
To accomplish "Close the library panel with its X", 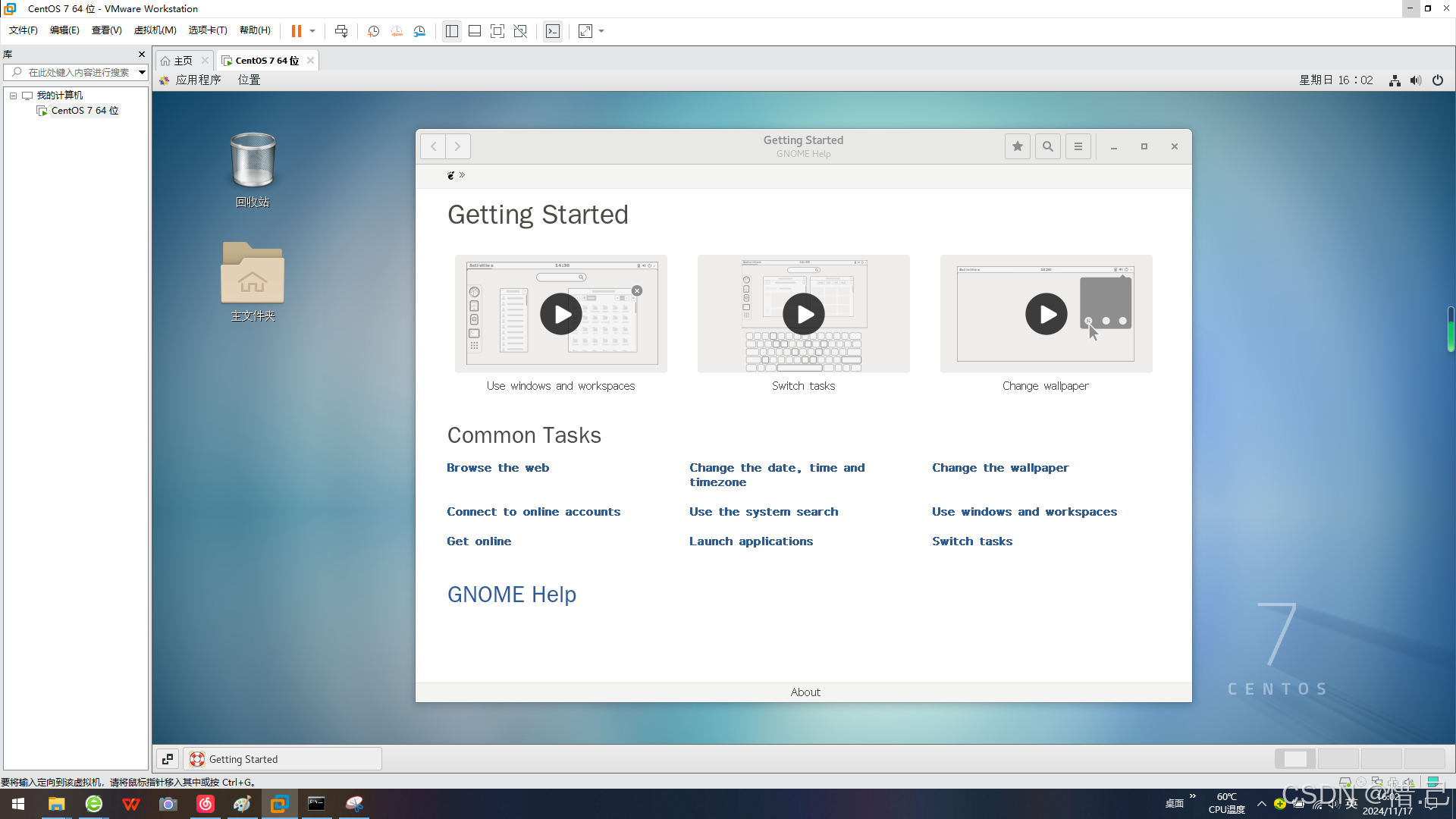I will (141, 55).
